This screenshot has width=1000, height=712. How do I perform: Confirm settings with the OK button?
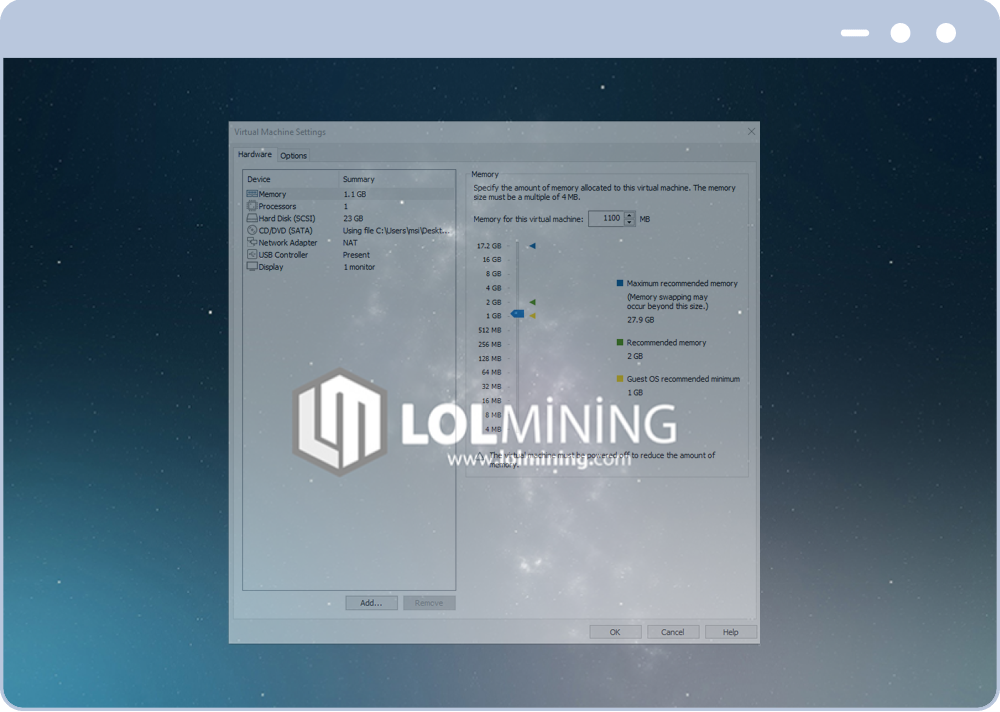(x=615, y=632)
